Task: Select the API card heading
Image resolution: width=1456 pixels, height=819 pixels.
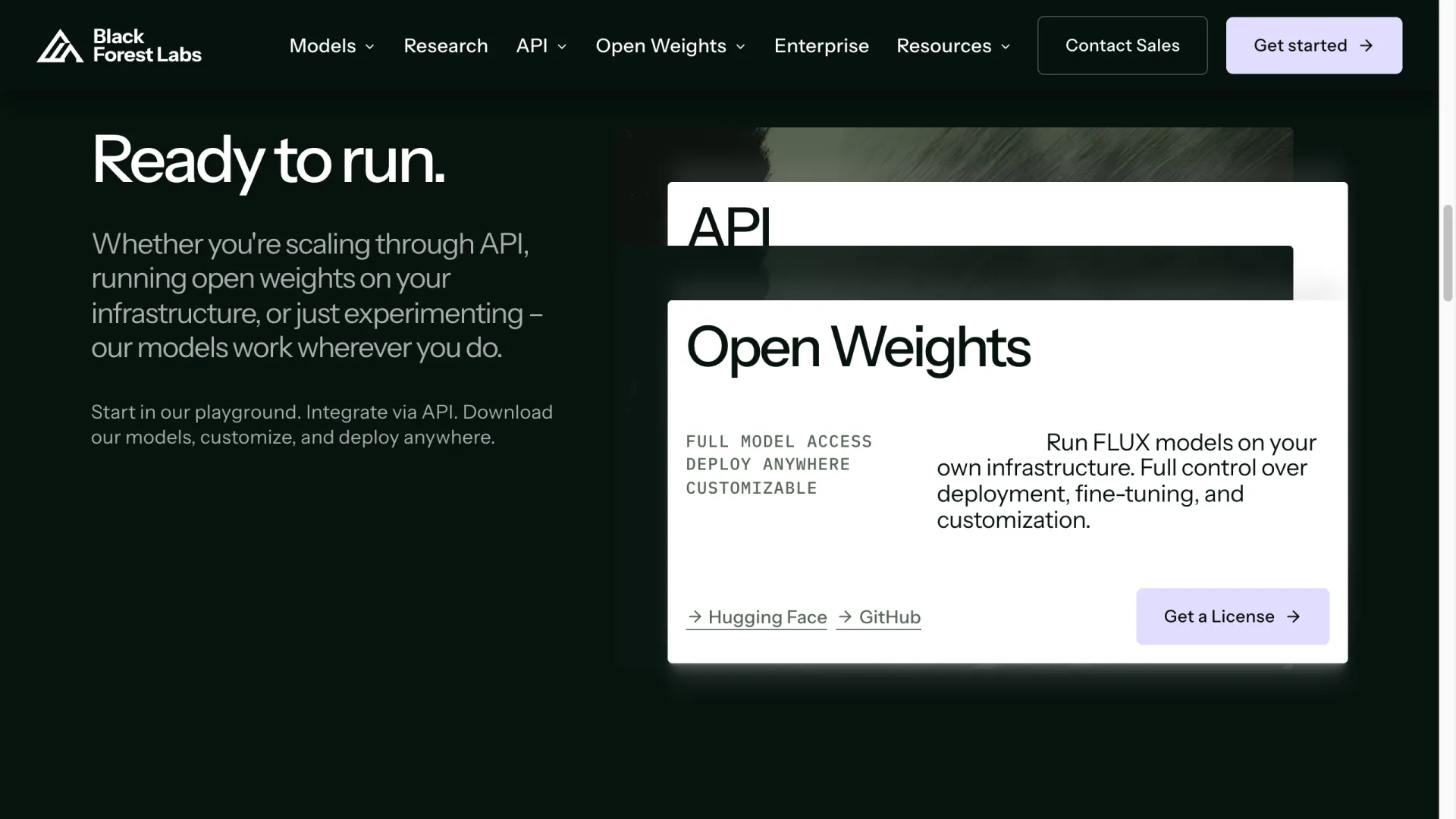Action: 729,225
